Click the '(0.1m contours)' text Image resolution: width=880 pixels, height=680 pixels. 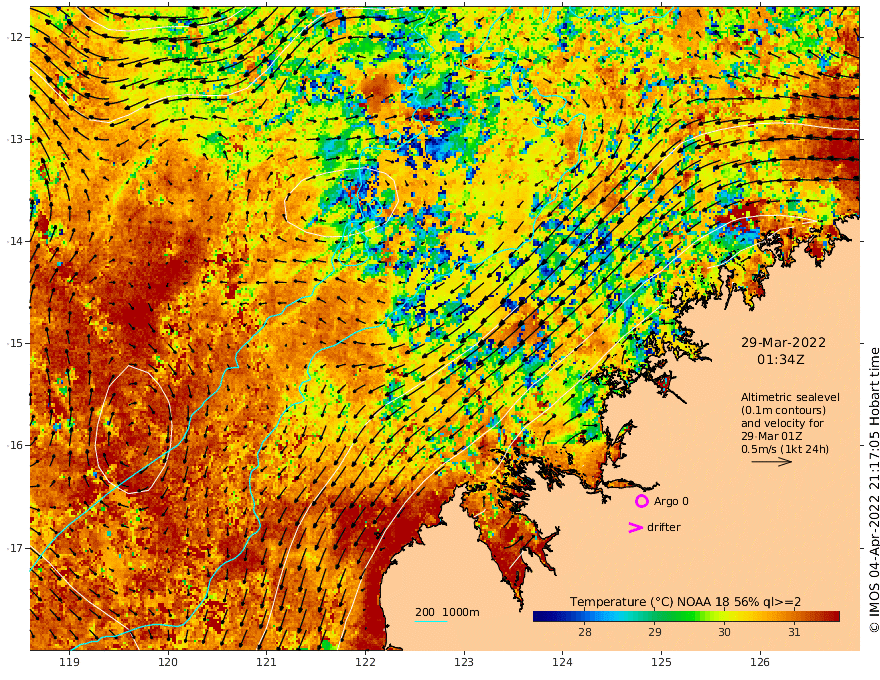coord(783,410)
